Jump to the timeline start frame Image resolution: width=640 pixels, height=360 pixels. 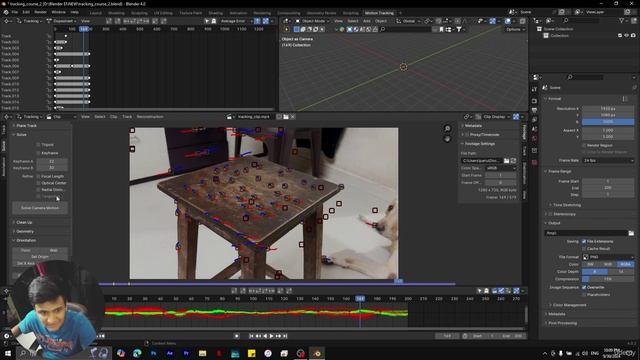click(251, 336)
